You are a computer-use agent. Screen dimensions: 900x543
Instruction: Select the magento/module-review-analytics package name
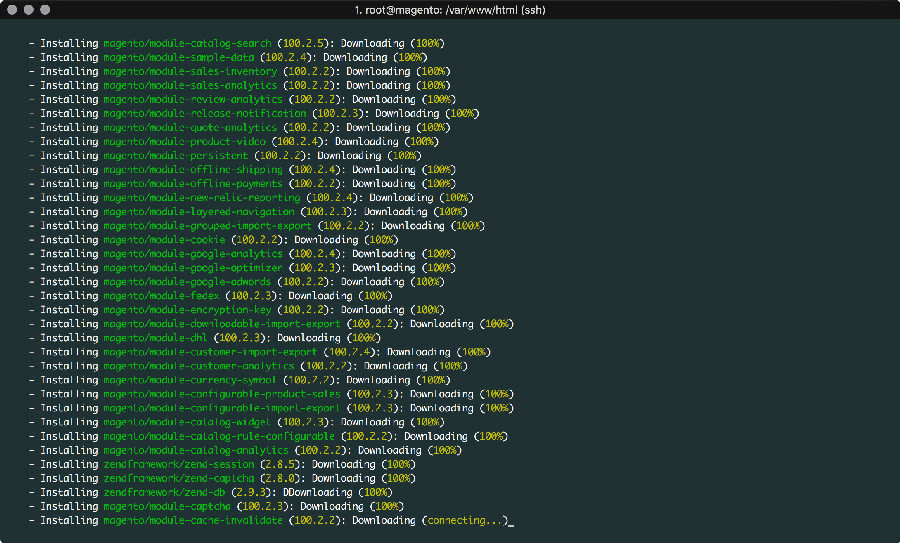193,99
